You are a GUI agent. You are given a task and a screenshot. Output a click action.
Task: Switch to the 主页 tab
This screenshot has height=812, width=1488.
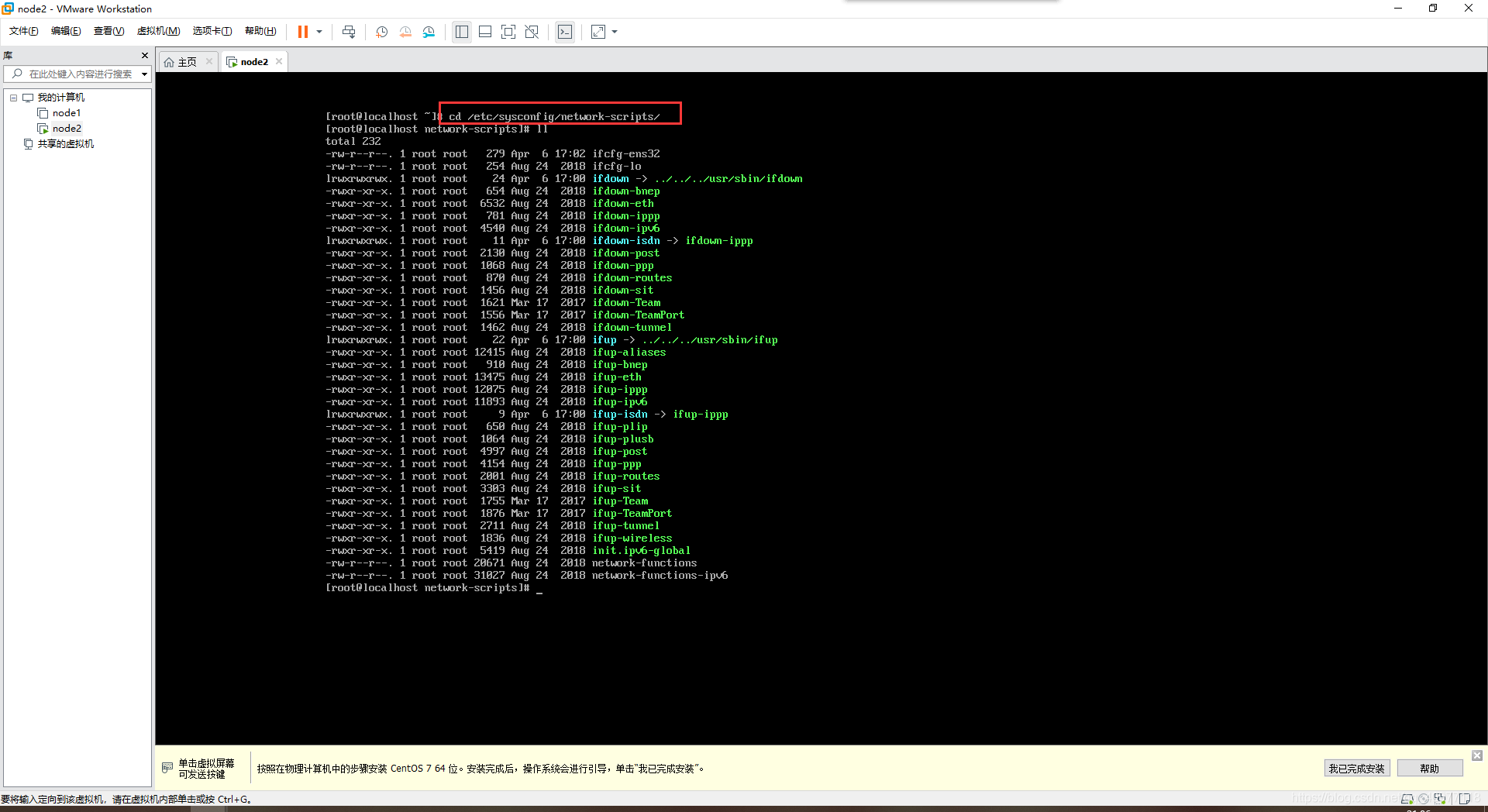pyautogui.click(x=187, y=62)
